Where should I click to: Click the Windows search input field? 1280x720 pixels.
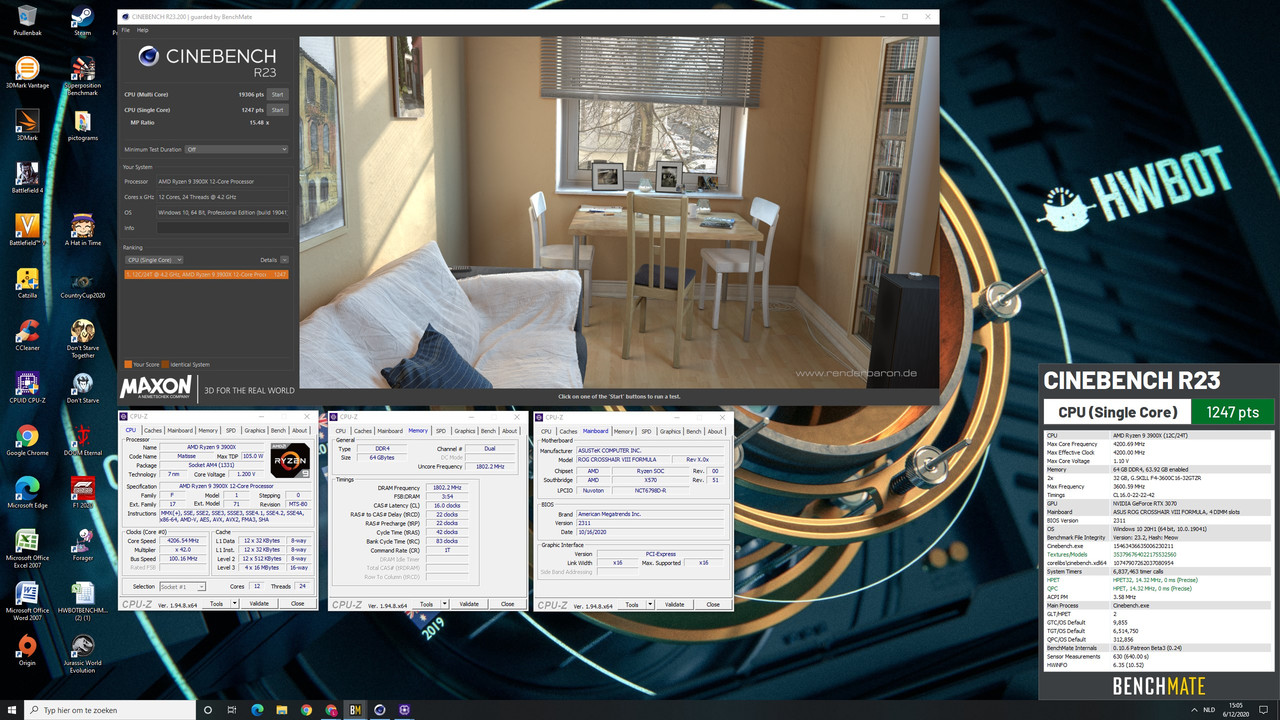[110, 710]
